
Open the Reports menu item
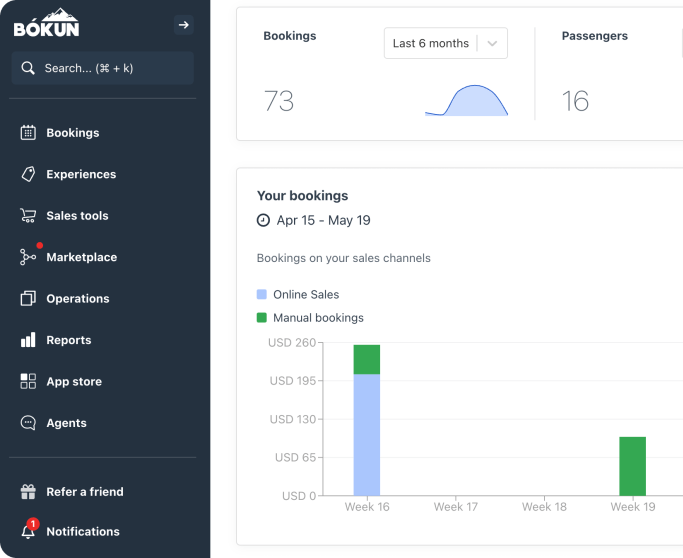68,340
